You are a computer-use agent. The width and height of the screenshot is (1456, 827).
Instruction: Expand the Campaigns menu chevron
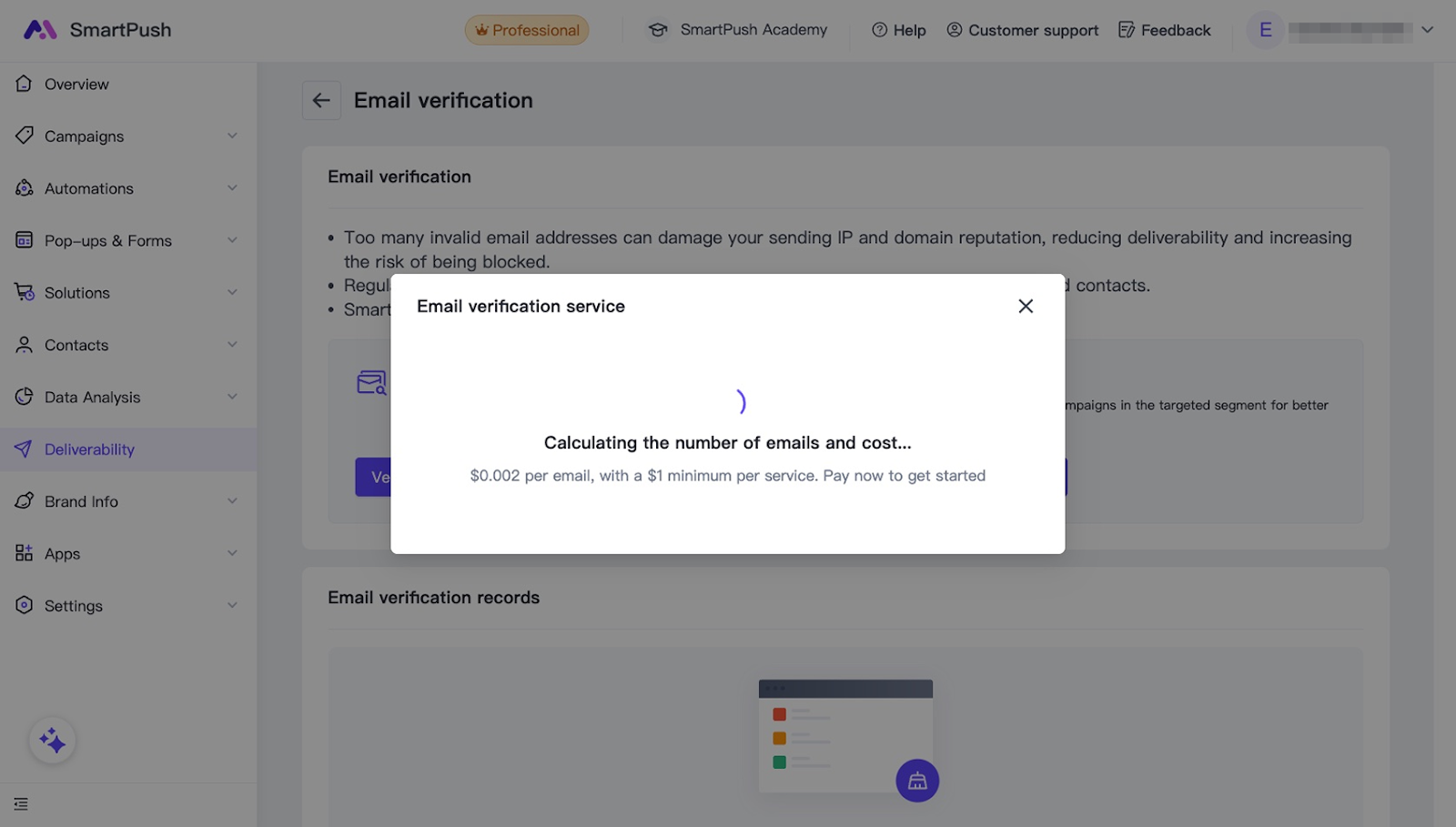point(232,136)
